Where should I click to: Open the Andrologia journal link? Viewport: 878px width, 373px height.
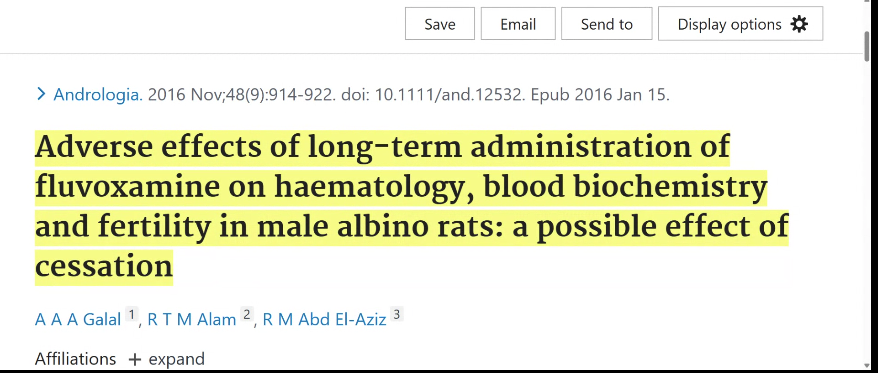click(x=98, y=95)
